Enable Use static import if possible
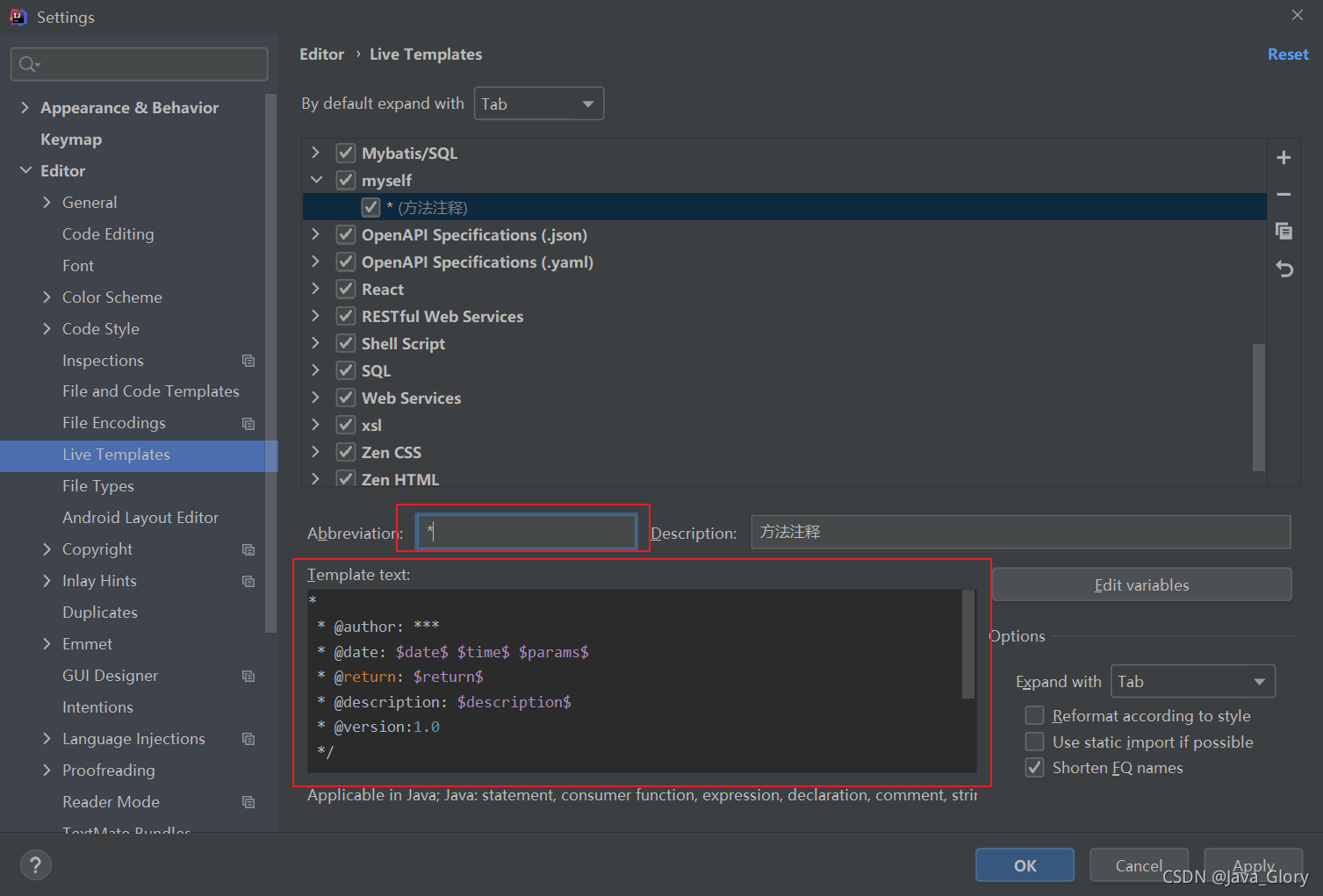 (1035, 742)
